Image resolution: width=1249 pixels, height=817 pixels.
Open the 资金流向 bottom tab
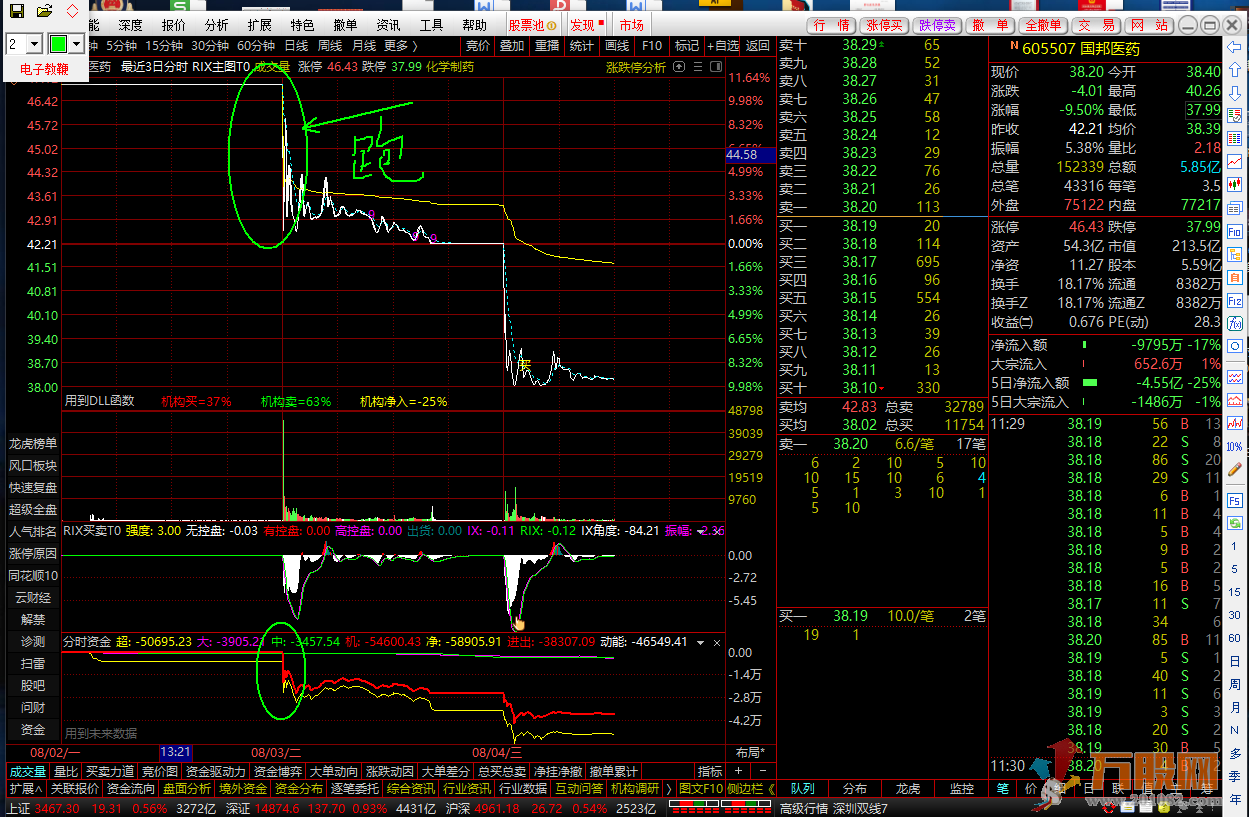pyautogui.click(x=130, y=788)
